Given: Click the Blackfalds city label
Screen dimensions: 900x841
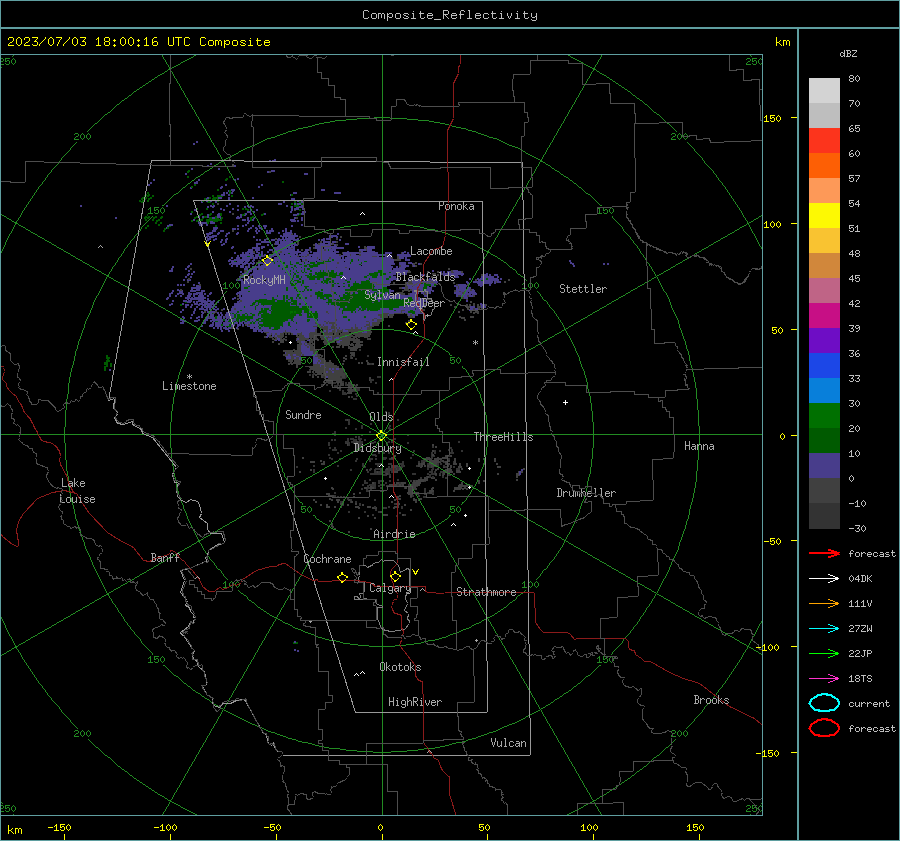Looking at the screenshot, I should coord(425,277).
